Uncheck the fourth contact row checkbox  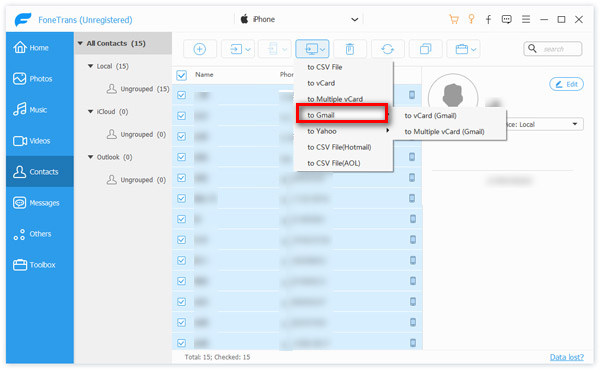pyautogui.click(x=181, y=157)
